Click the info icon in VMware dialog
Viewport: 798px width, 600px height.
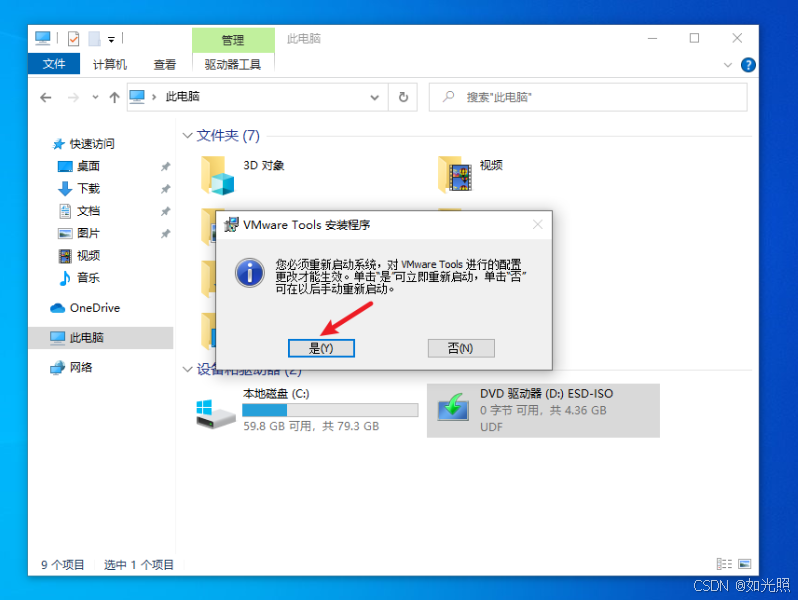[250, 273]
